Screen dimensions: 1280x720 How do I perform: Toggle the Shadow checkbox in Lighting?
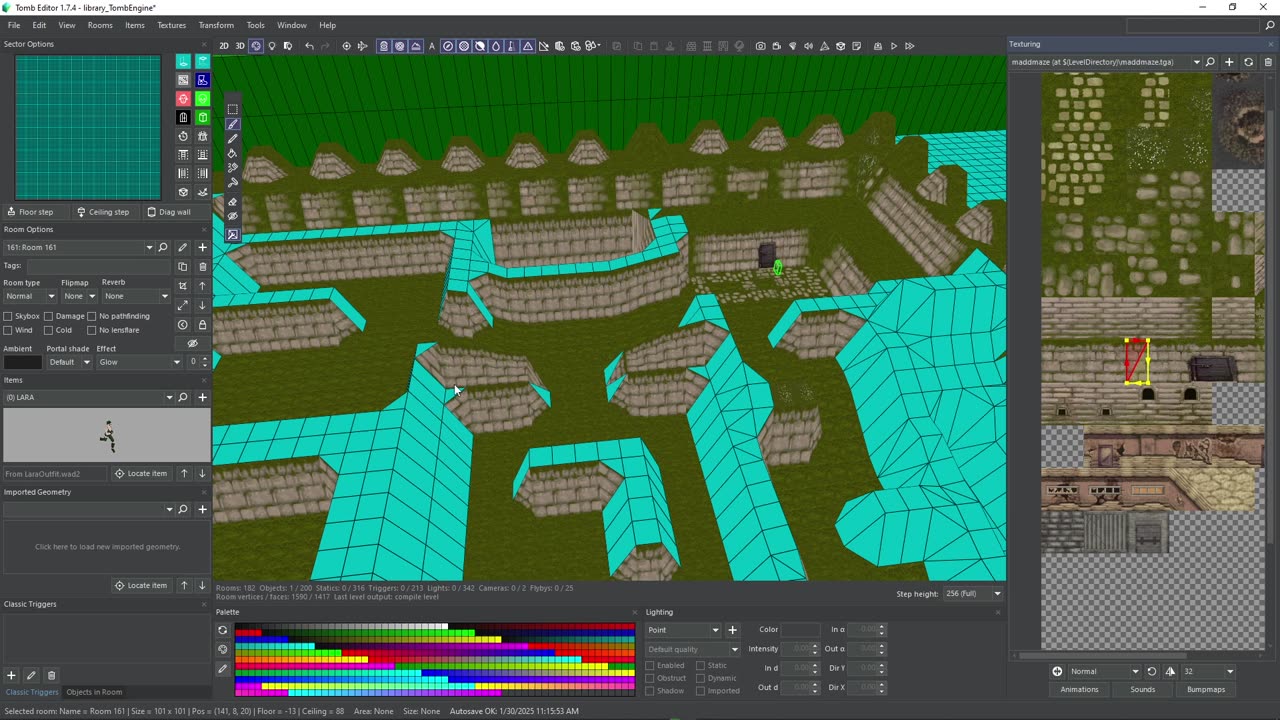650,691
